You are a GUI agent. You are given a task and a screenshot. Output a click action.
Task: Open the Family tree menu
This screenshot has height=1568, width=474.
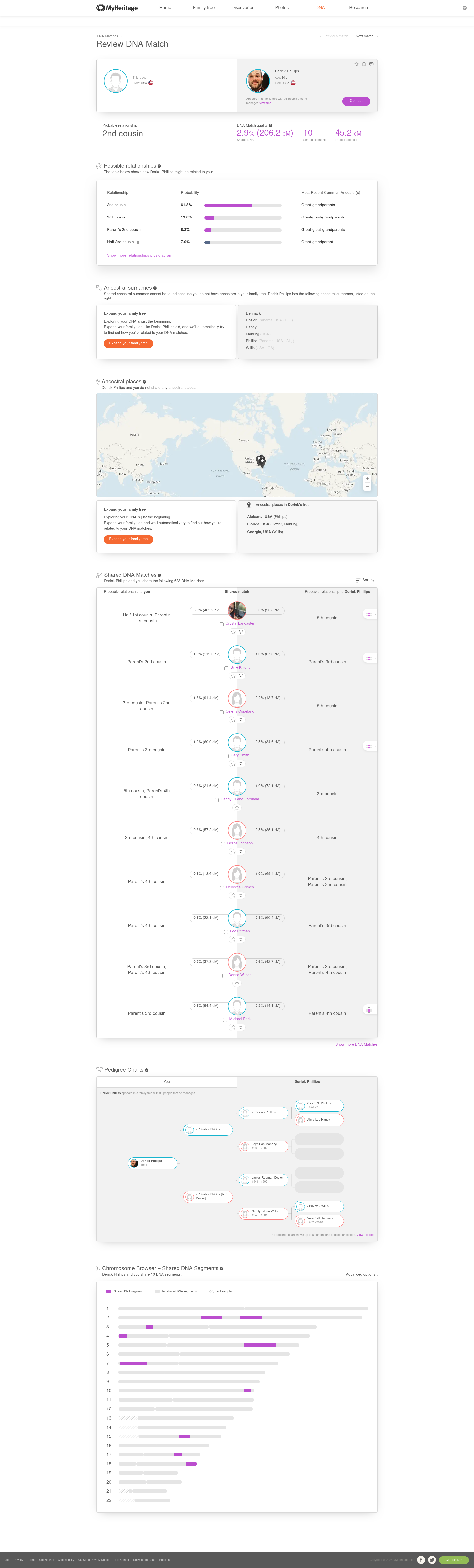point(204,8)
